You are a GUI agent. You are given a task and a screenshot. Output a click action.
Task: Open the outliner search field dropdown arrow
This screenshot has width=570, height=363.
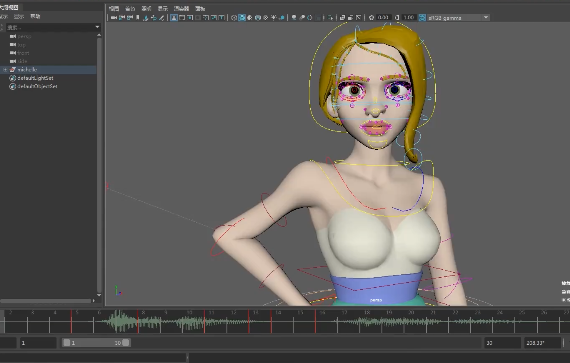tap(97, 27)
